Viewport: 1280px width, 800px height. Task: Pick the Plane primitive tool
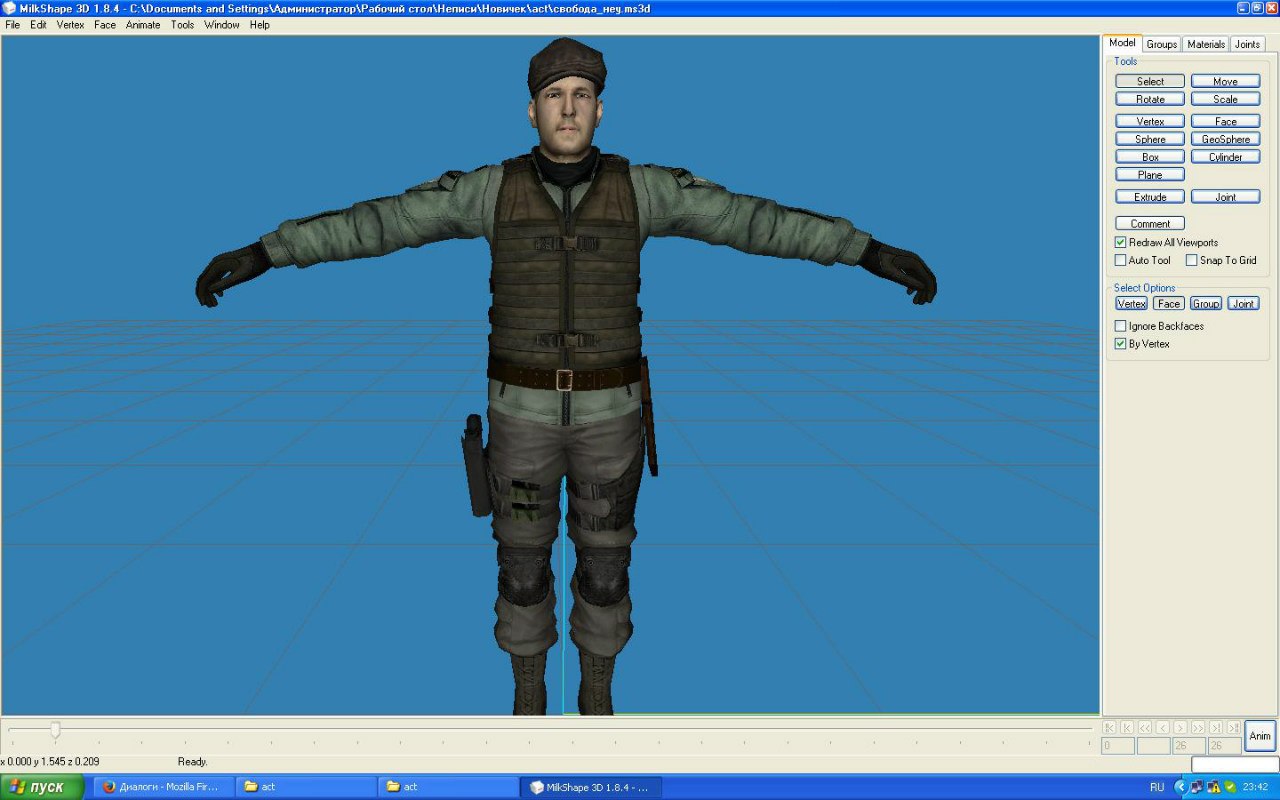pyautogui.click(x=1150, y=175)
